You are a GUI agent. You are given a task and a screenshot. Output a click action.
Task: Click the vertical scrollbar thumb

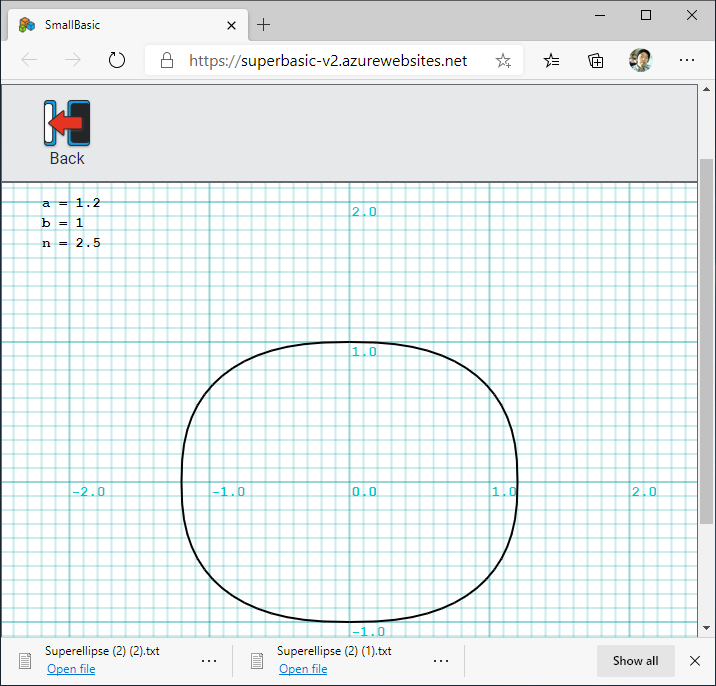click(706, 341)
